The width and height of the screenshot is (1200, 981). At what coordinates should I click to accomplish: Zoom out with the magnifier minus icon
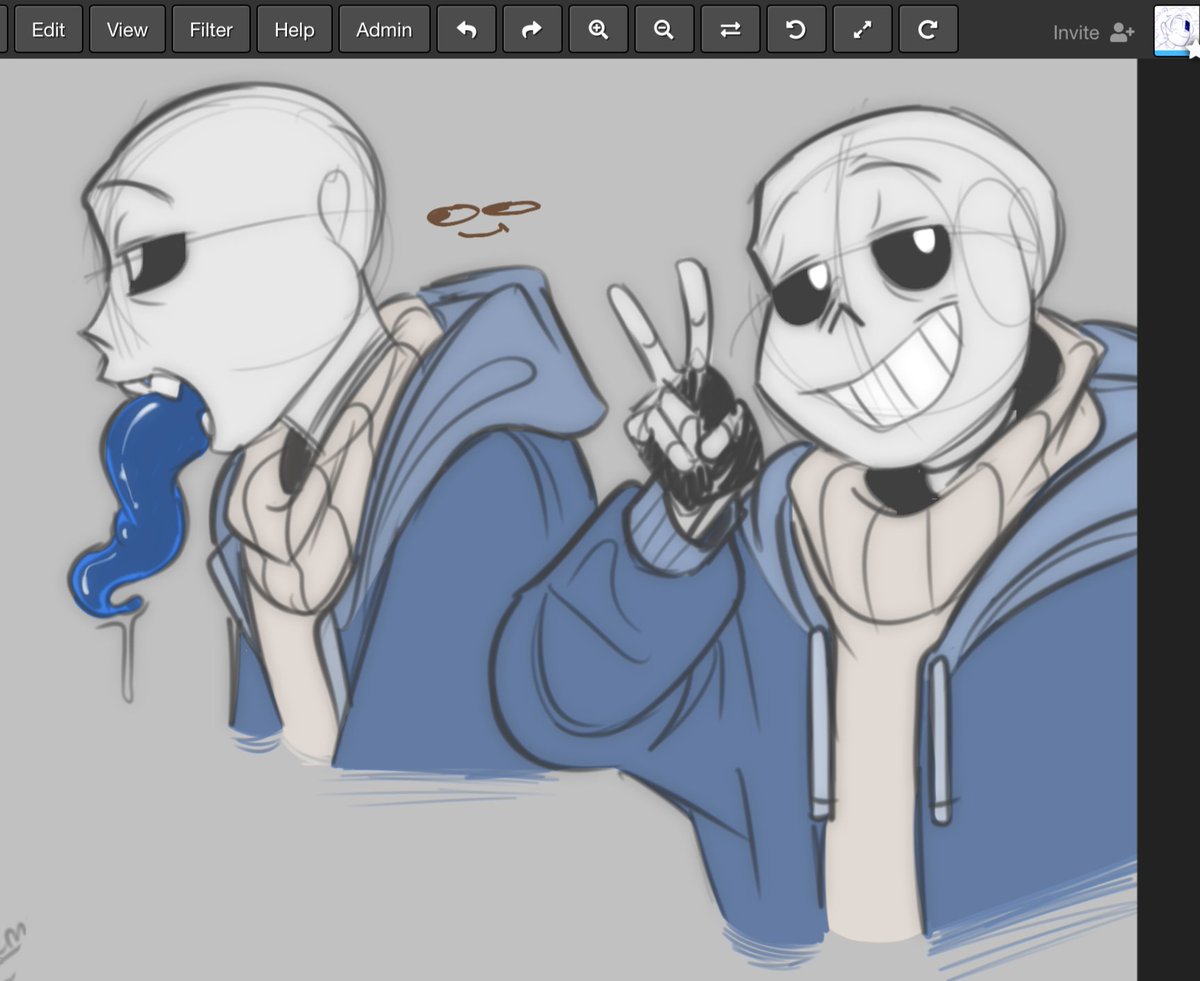[664, 30]
